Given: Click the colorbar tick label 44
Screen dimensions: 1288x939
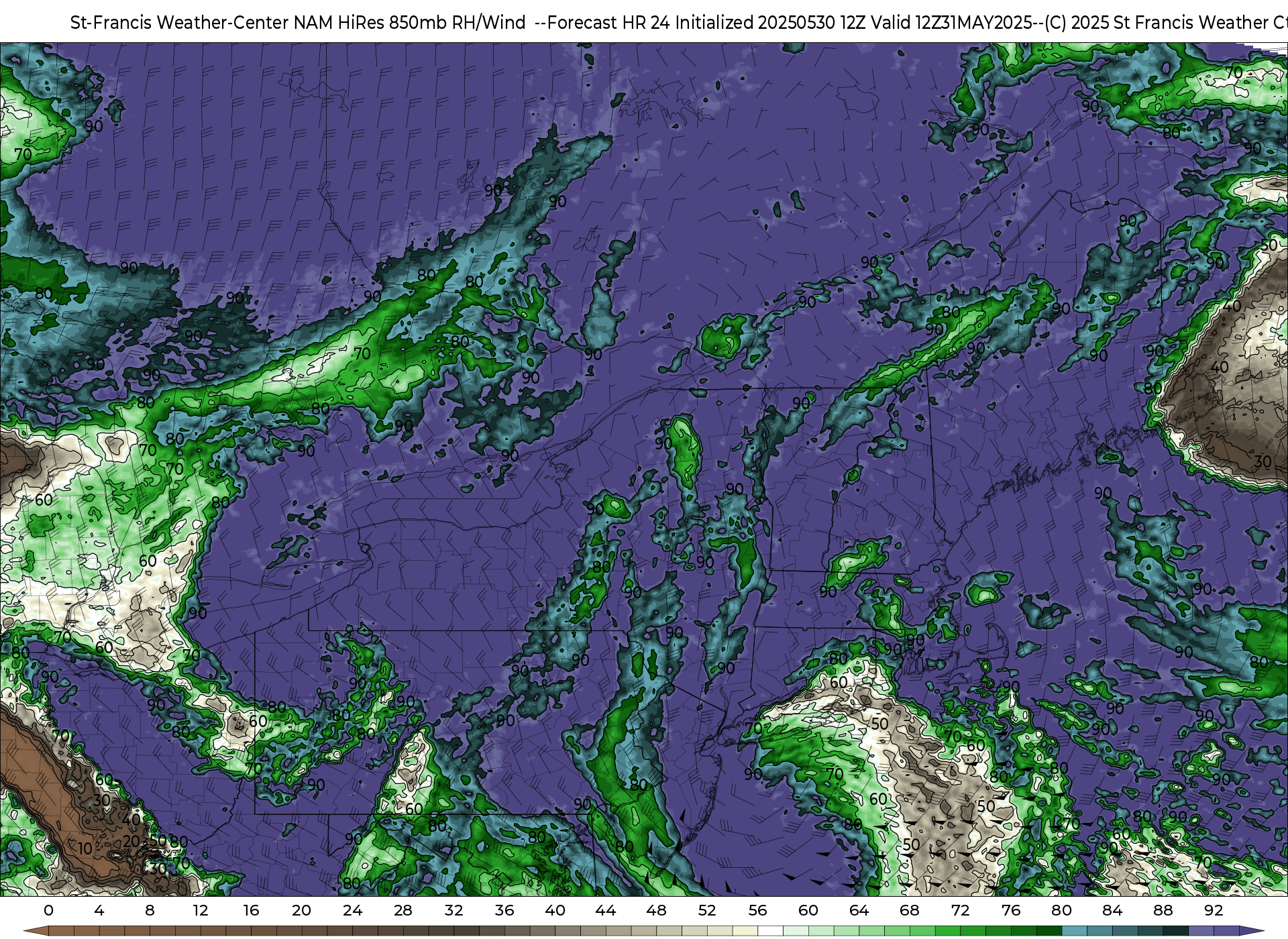Looking at the screenshot, I should coord(606,910).
